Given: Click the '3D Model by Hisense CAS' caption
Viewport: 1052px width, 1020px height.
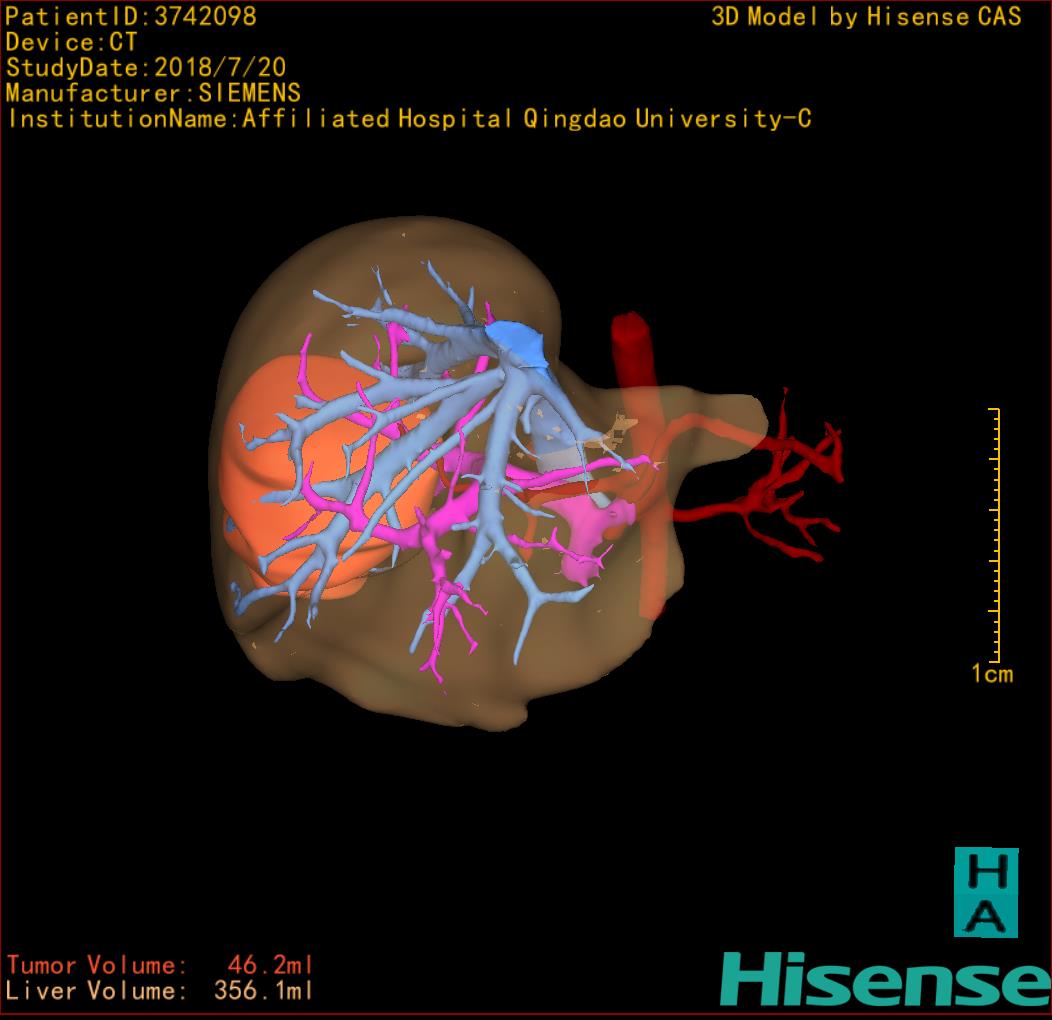Looking at the screenshot, I should point(866,17).
